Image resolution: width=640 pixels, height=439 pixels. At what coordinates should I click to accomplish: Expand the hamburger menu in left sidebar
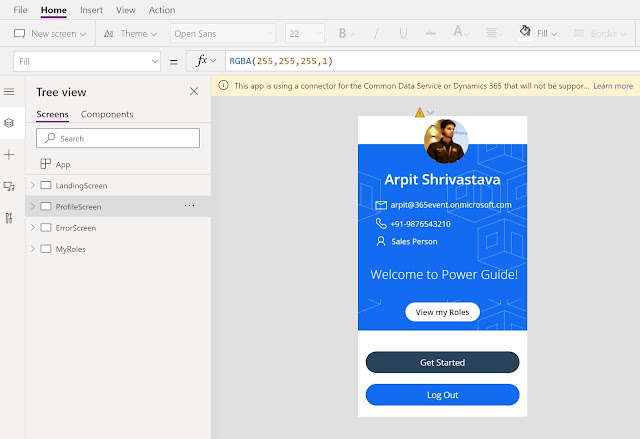tap(9, 92)
